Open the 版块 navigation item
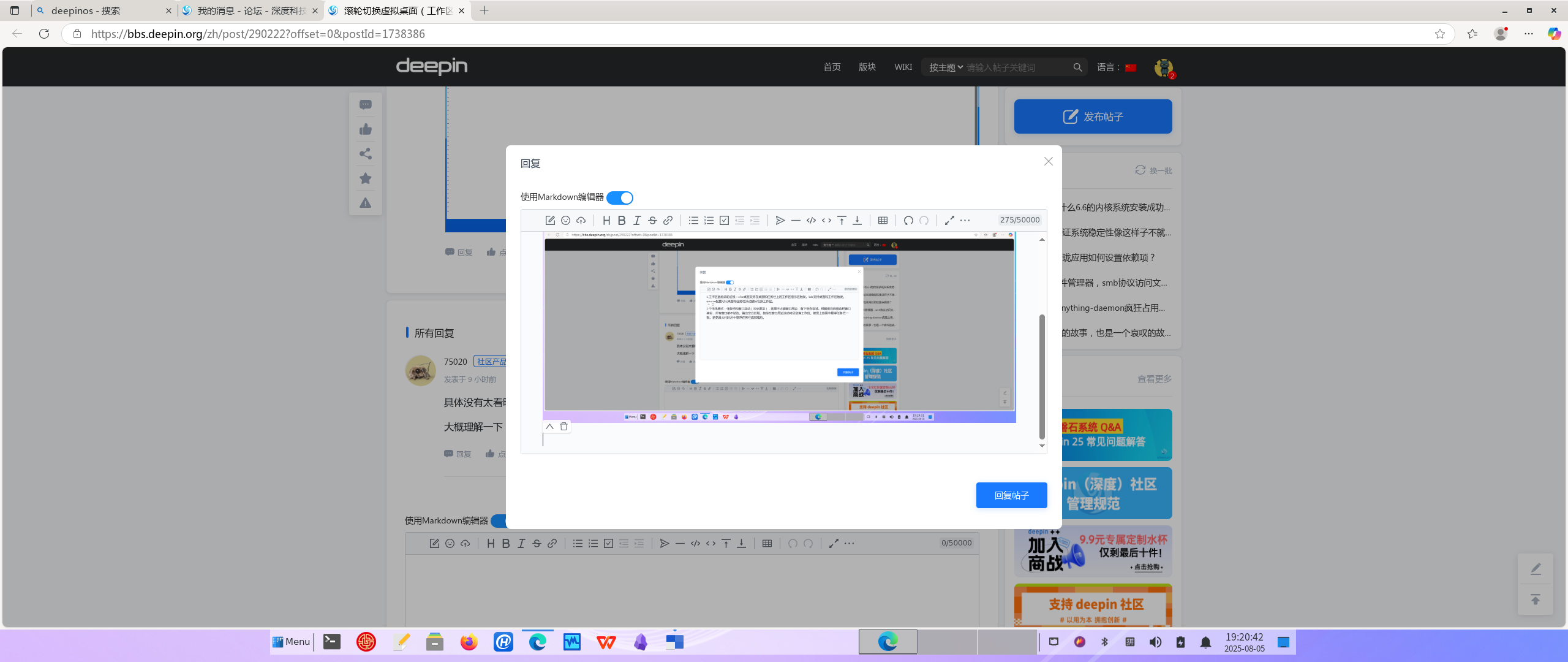 tap(867, 67)
